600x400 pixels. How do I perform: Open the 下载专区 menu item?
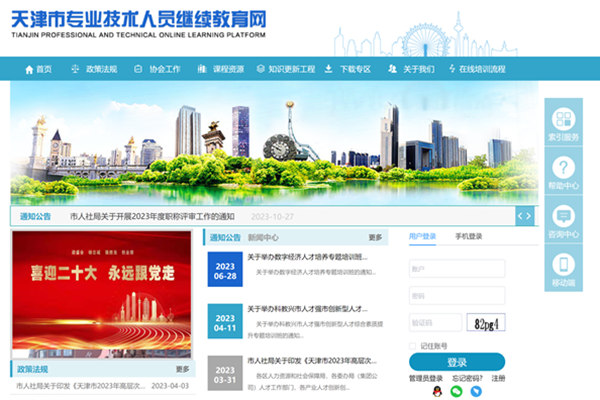tap(355, 69)
